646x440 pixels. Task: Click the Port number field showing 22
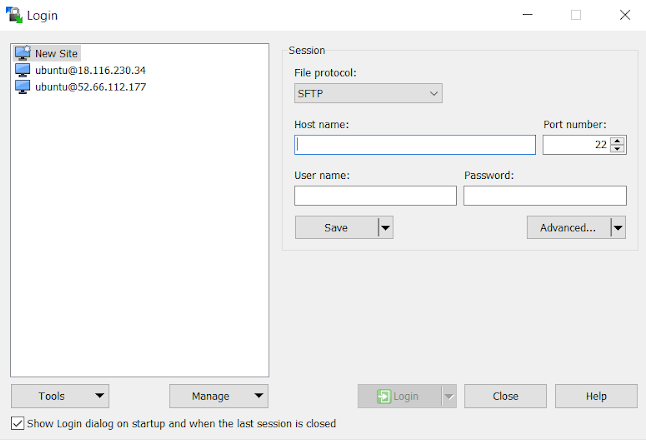(x=576, y=145)
